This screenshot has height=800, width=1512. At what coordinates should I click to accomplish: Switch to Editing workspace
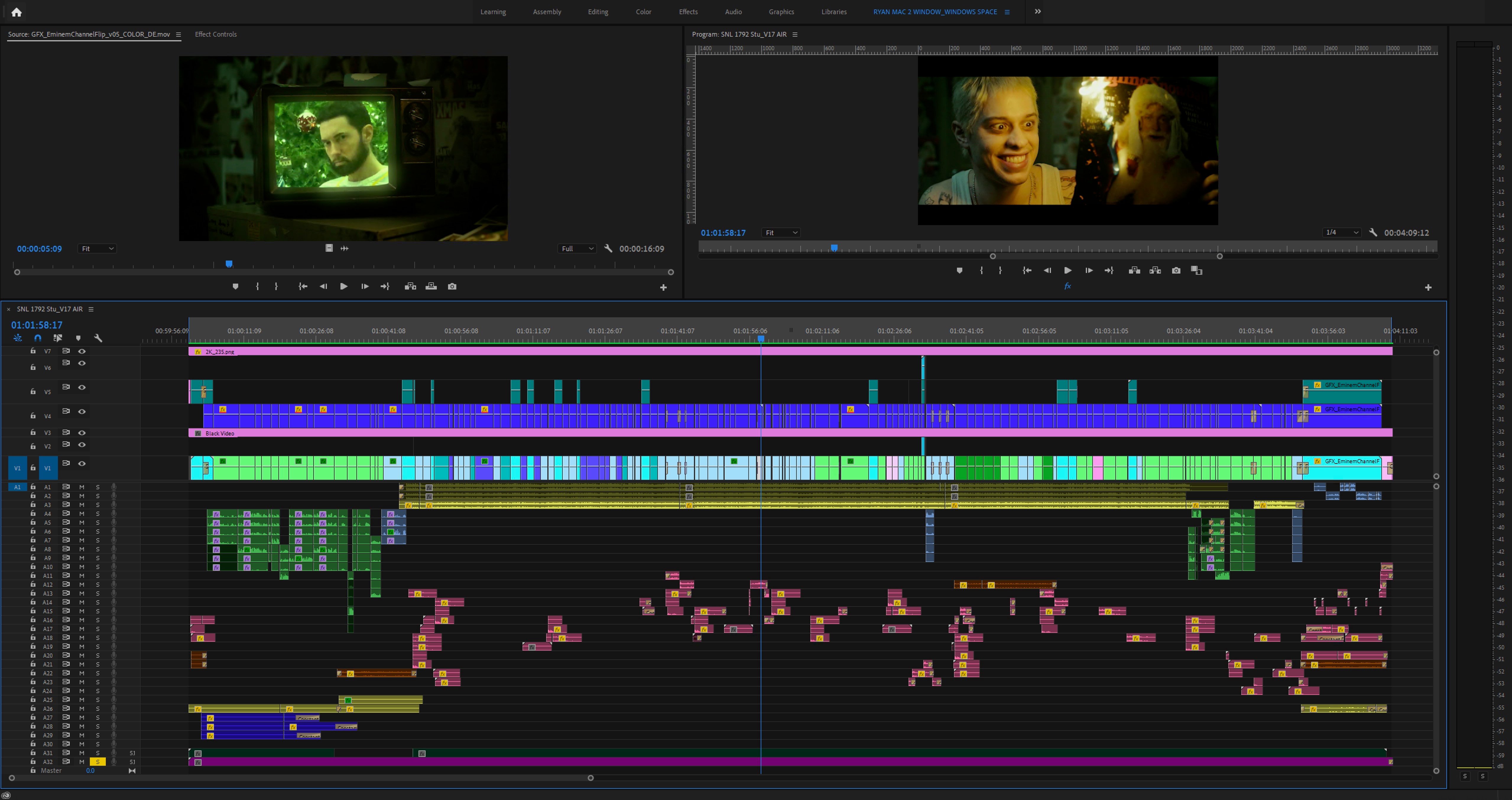(x=598, y=12)
